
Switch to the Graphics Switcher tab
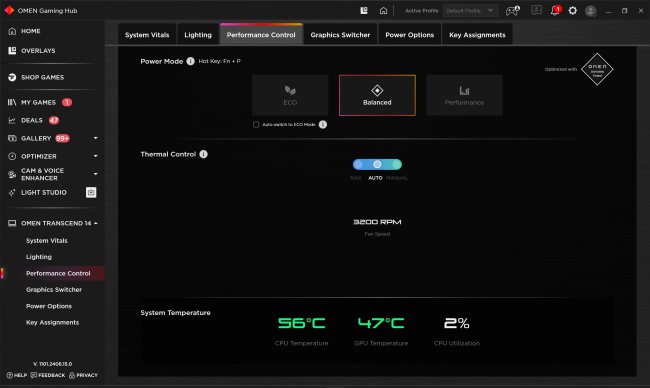point(340,35)
